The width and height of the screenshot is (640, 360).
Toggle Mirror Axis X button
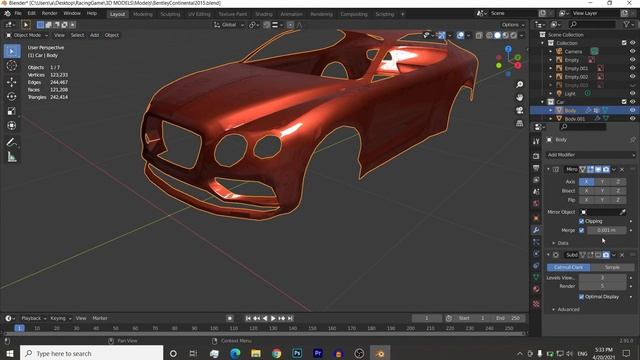tap(586, 182)
